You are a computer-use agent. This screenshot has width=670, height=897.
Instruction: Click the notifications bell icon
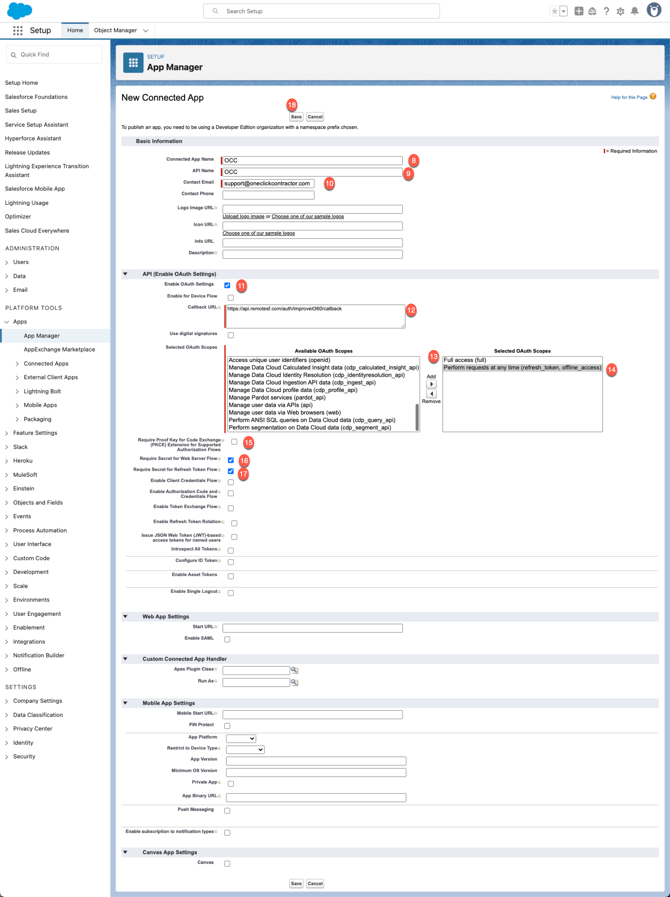(x=634, y=11)
